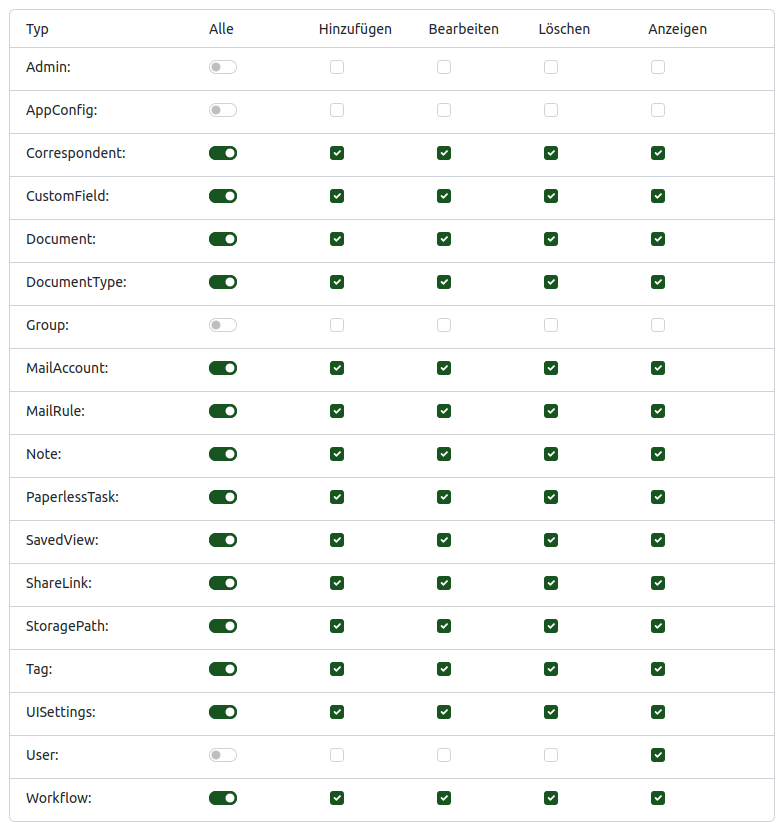Screen dimensions: 783x832
Task: Uncheck Hinzufügen for PaperlessTask
Action: (x=337, y=497)
